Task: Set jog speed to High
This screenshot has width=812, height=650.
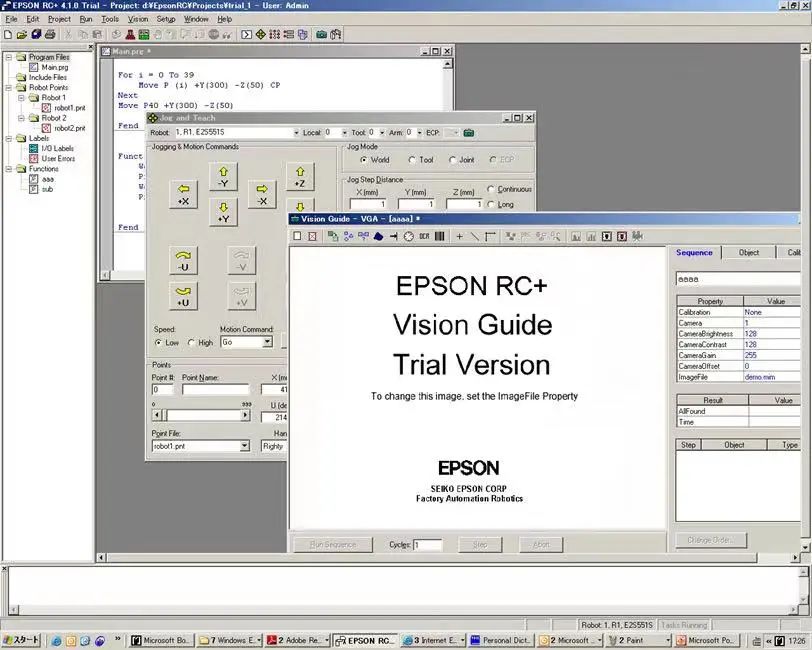Action: coord(192,343)
